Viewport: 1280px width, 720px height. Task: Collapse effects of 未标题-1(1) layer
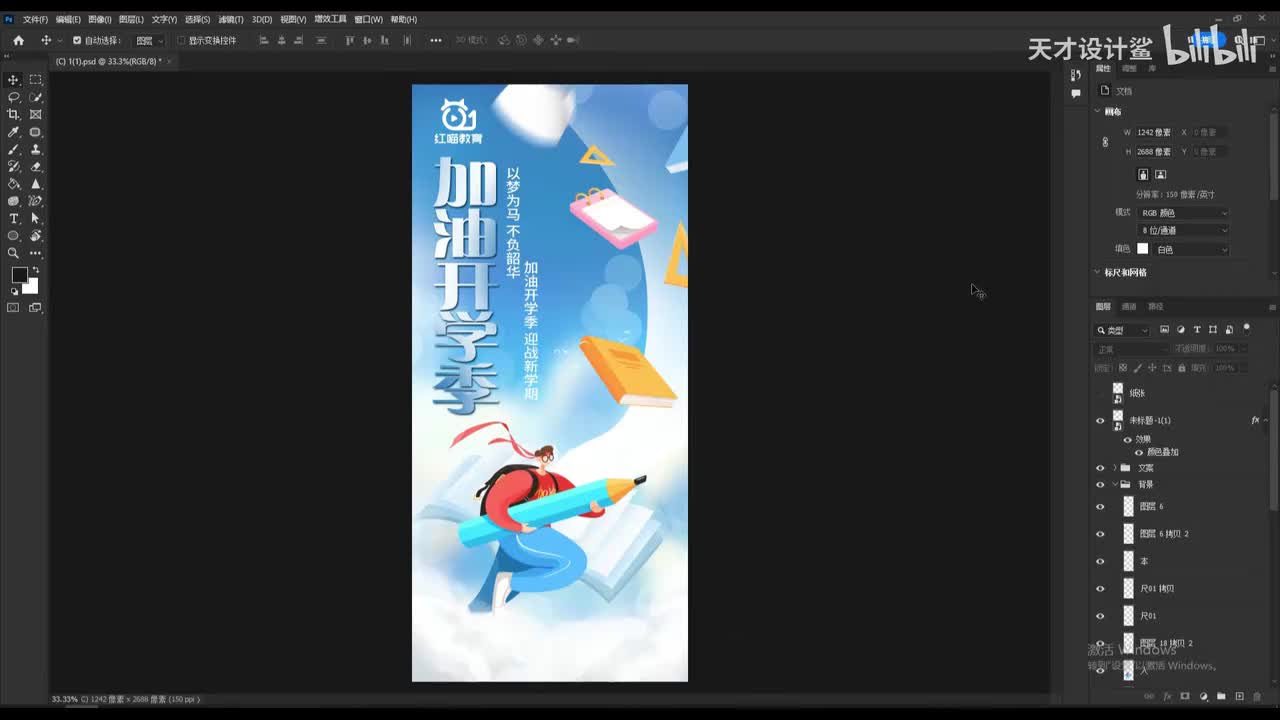coord(1266,421)
